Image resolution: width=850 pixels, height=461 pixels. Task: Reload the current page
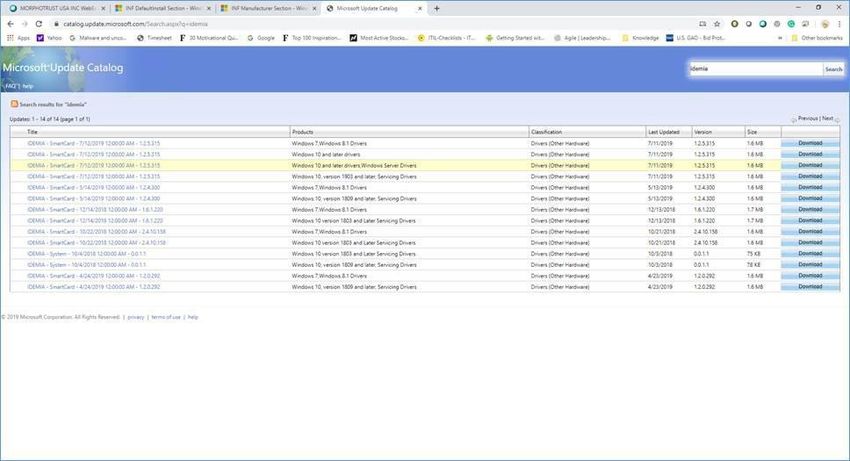[38, 24]
